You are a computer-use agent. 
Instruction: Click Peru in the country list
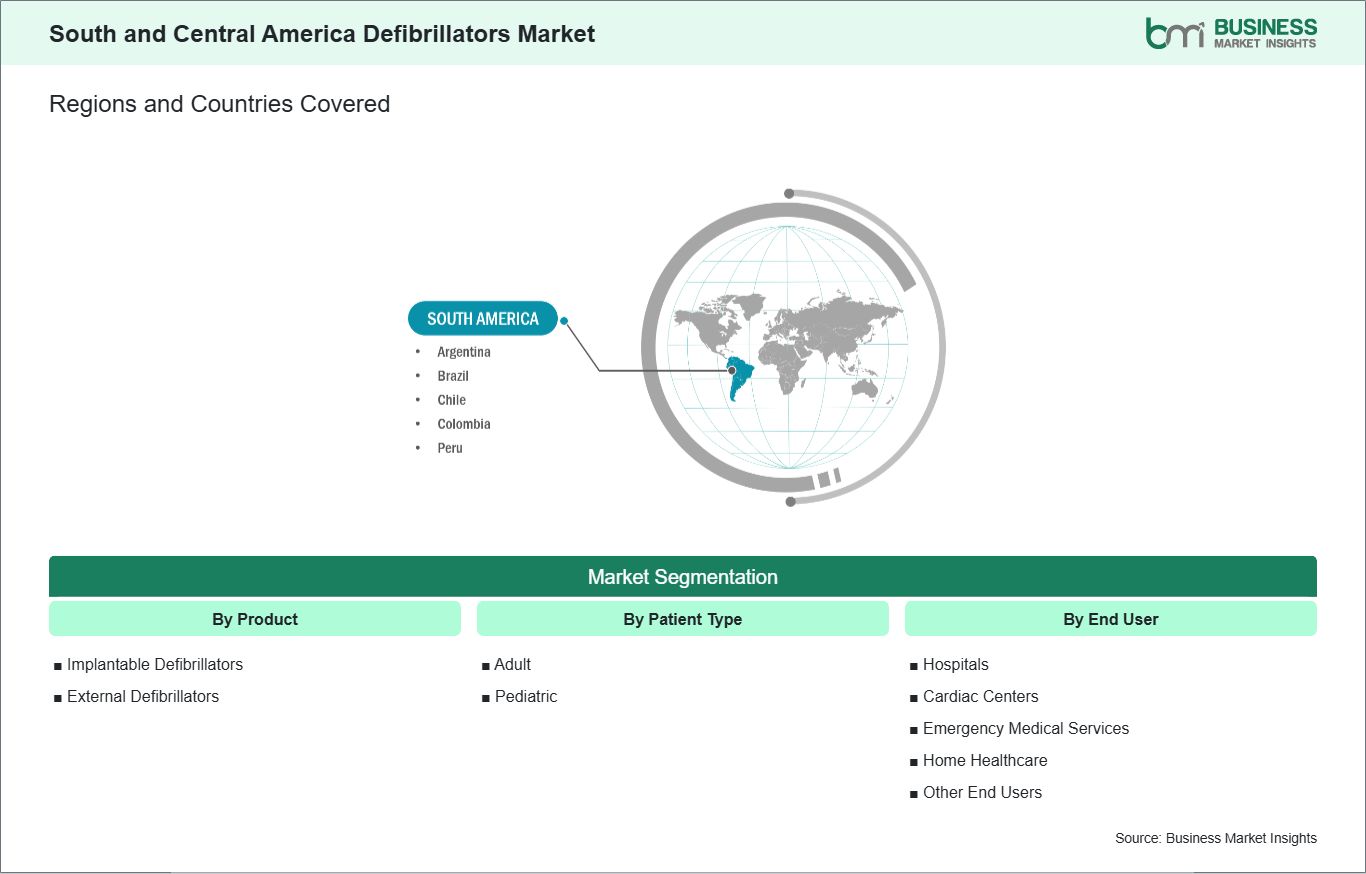pos(450,448)
